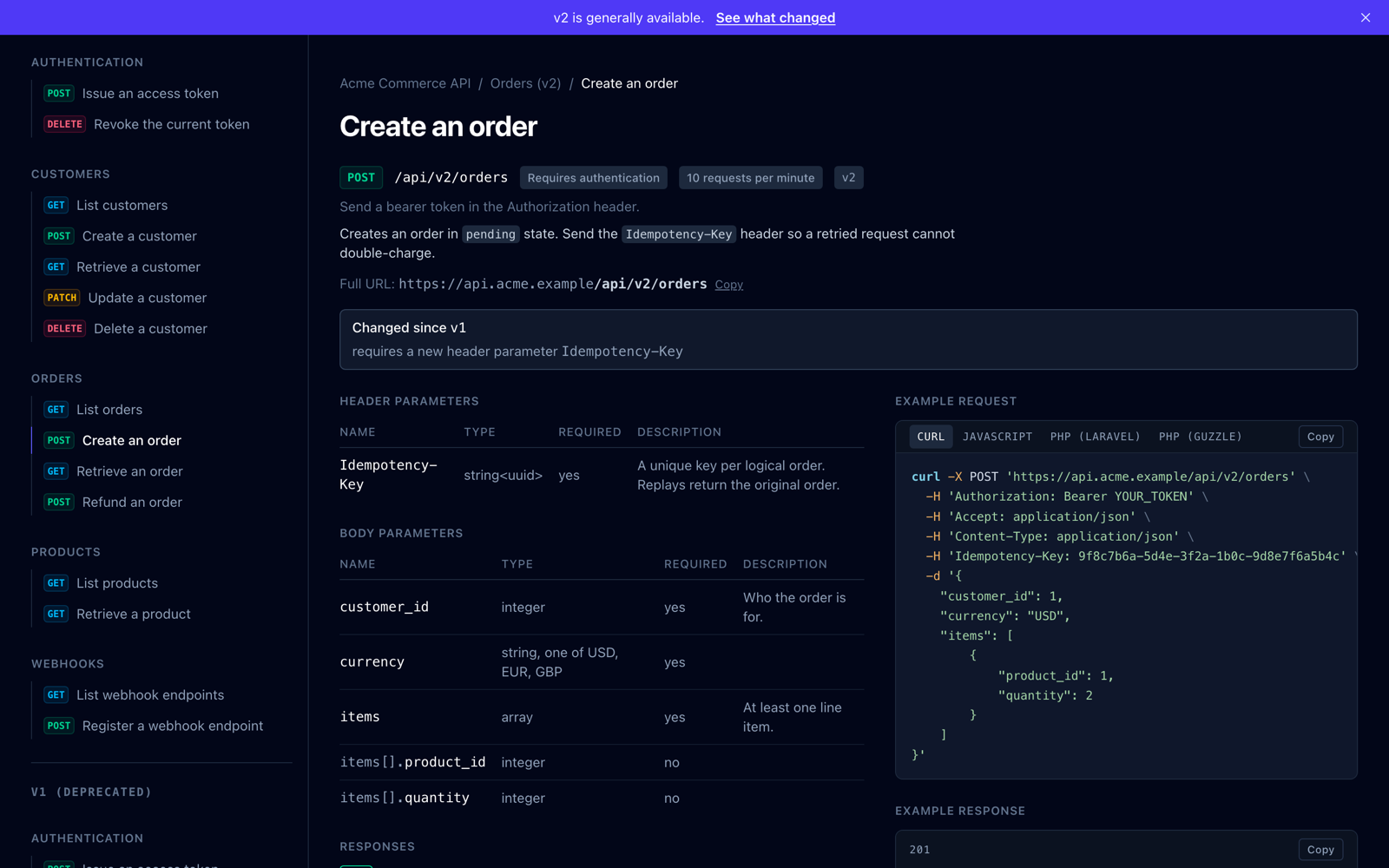Click the '10 requests per minute' badge
Viewport: 1389px width, 868px height.
(751, 178)
